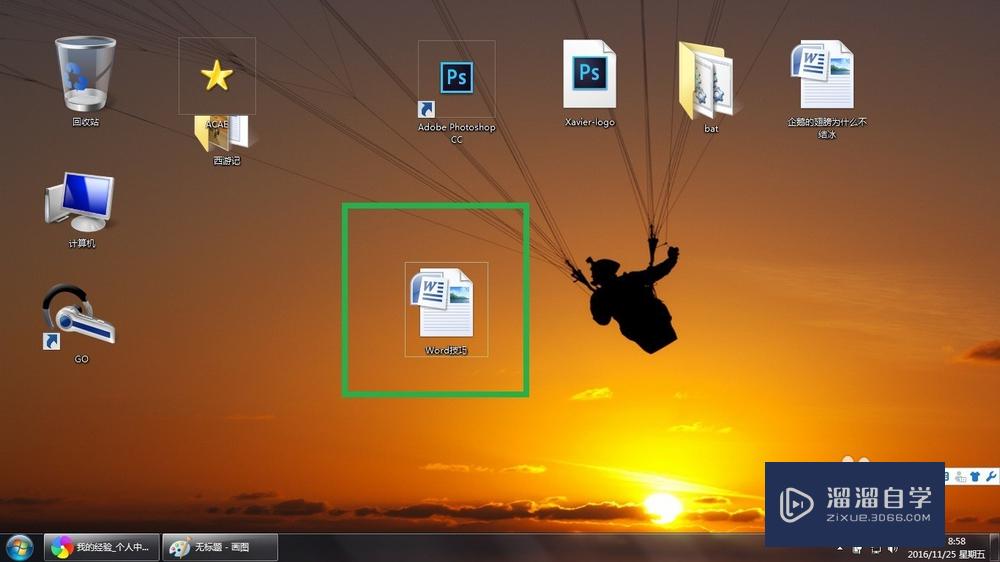Launch the Adobe Photoshop CC shortcut
Viewport: 1000px width, 562px height.
pos(456,78)
